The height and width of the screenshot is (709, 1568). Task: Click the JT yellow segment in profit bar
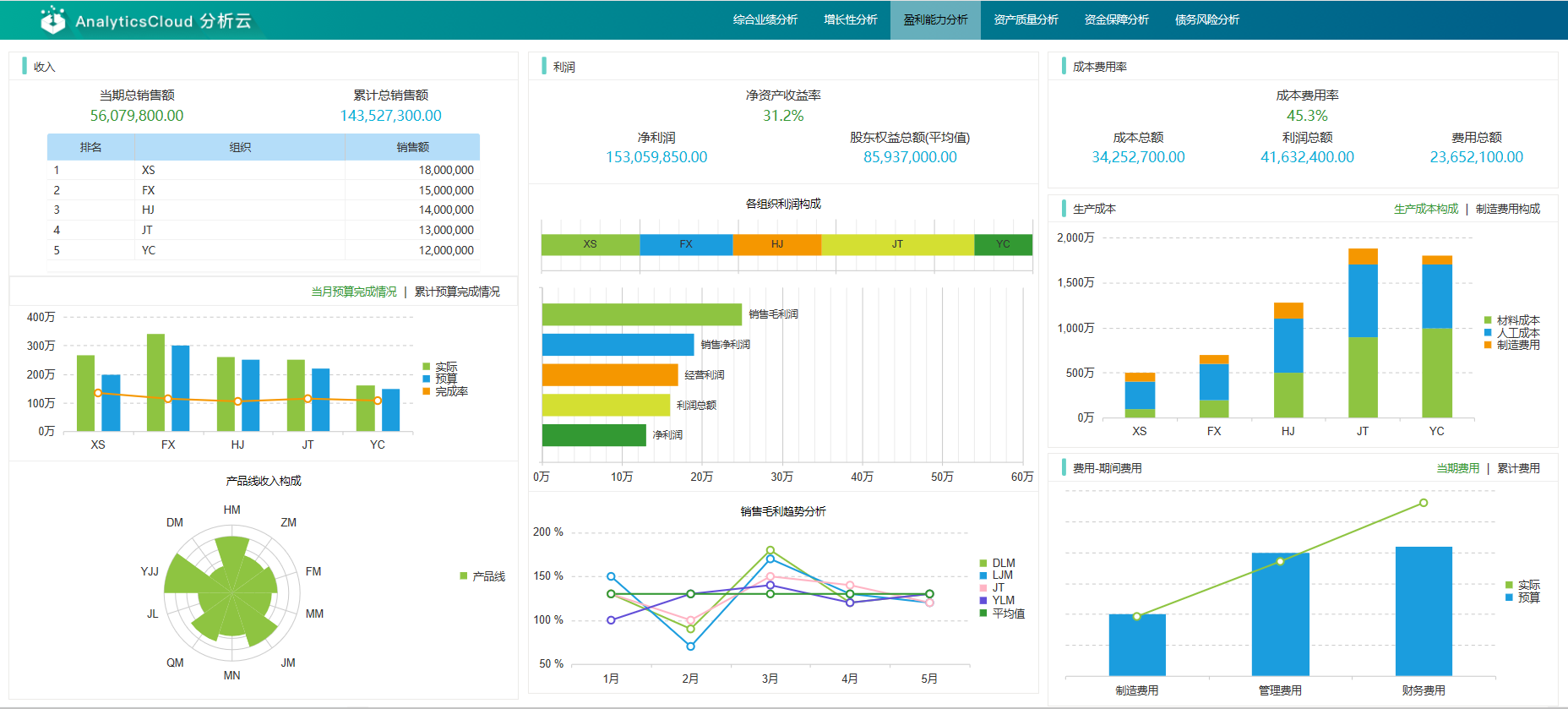(897, 244)
